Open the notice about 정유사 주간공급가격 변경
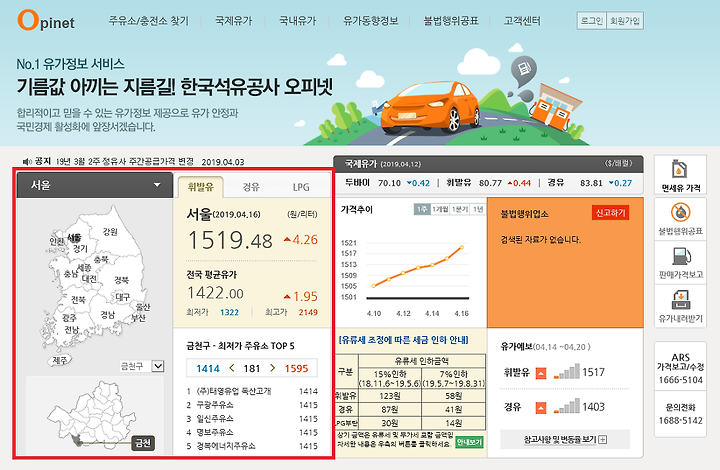 (125, 162)
